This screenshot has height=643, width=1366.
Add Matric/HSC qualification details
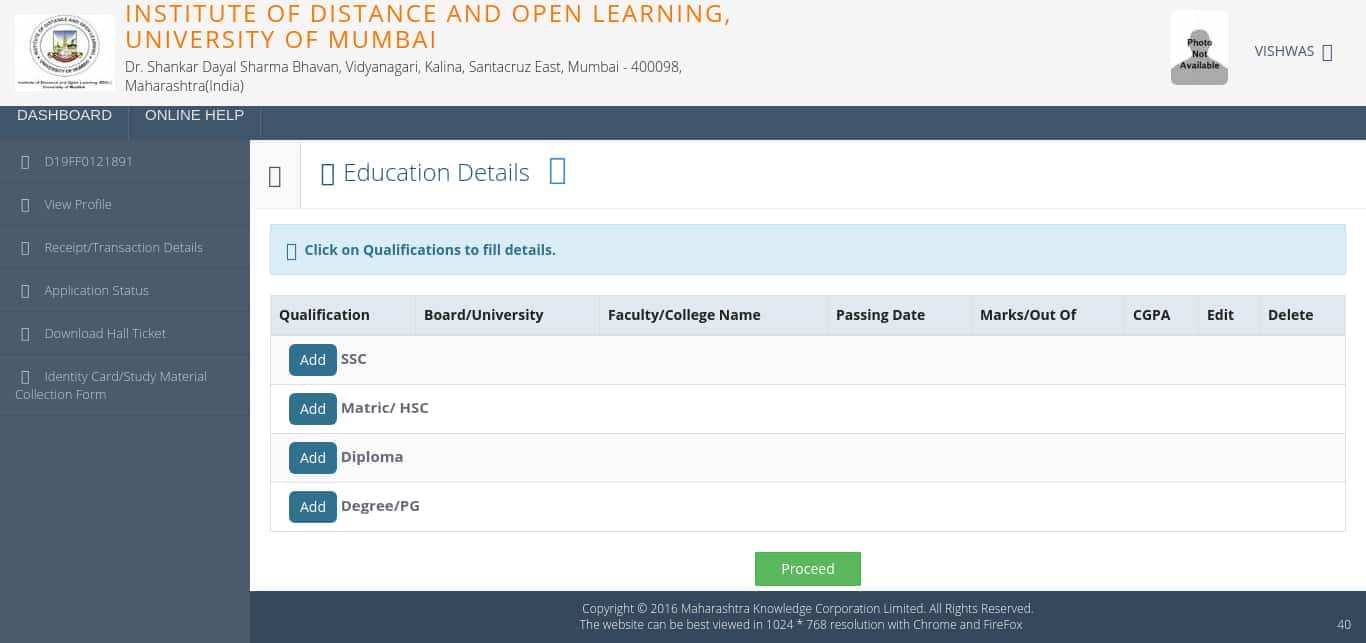pos(312,409)
